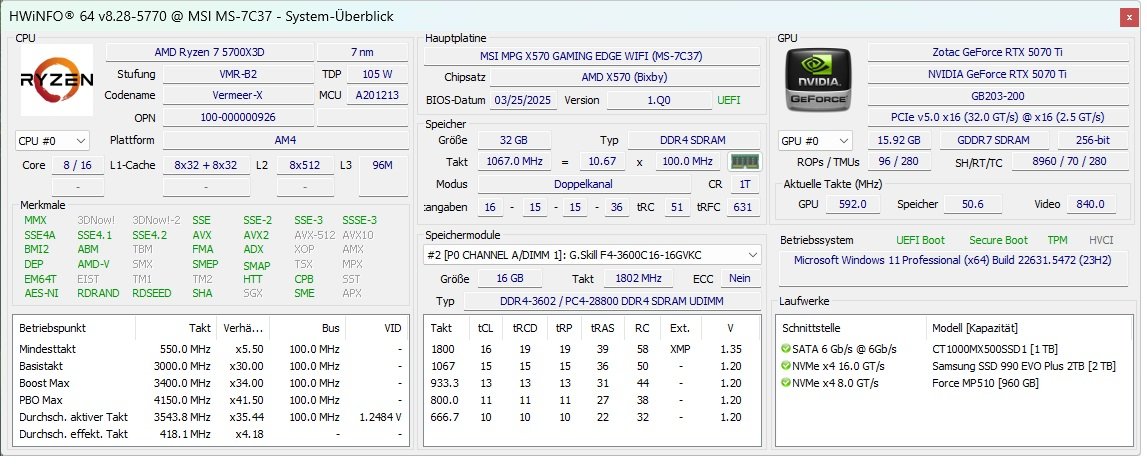This screenshot has width=1147, height=471.
Task: Click the AMD Ryzen 7 5700X3D name field
Action: (209, 52)
